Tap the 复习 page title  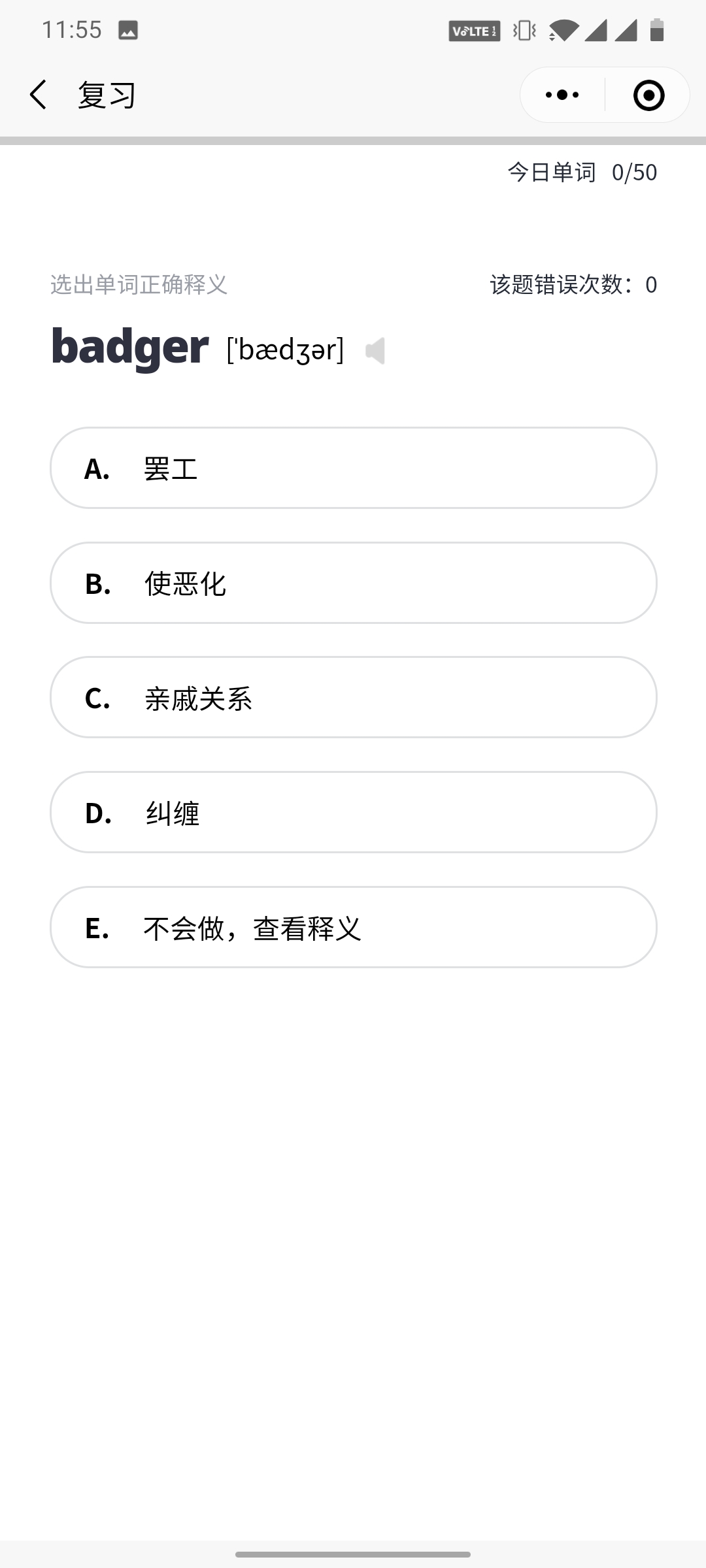click(x=107, y=95)
